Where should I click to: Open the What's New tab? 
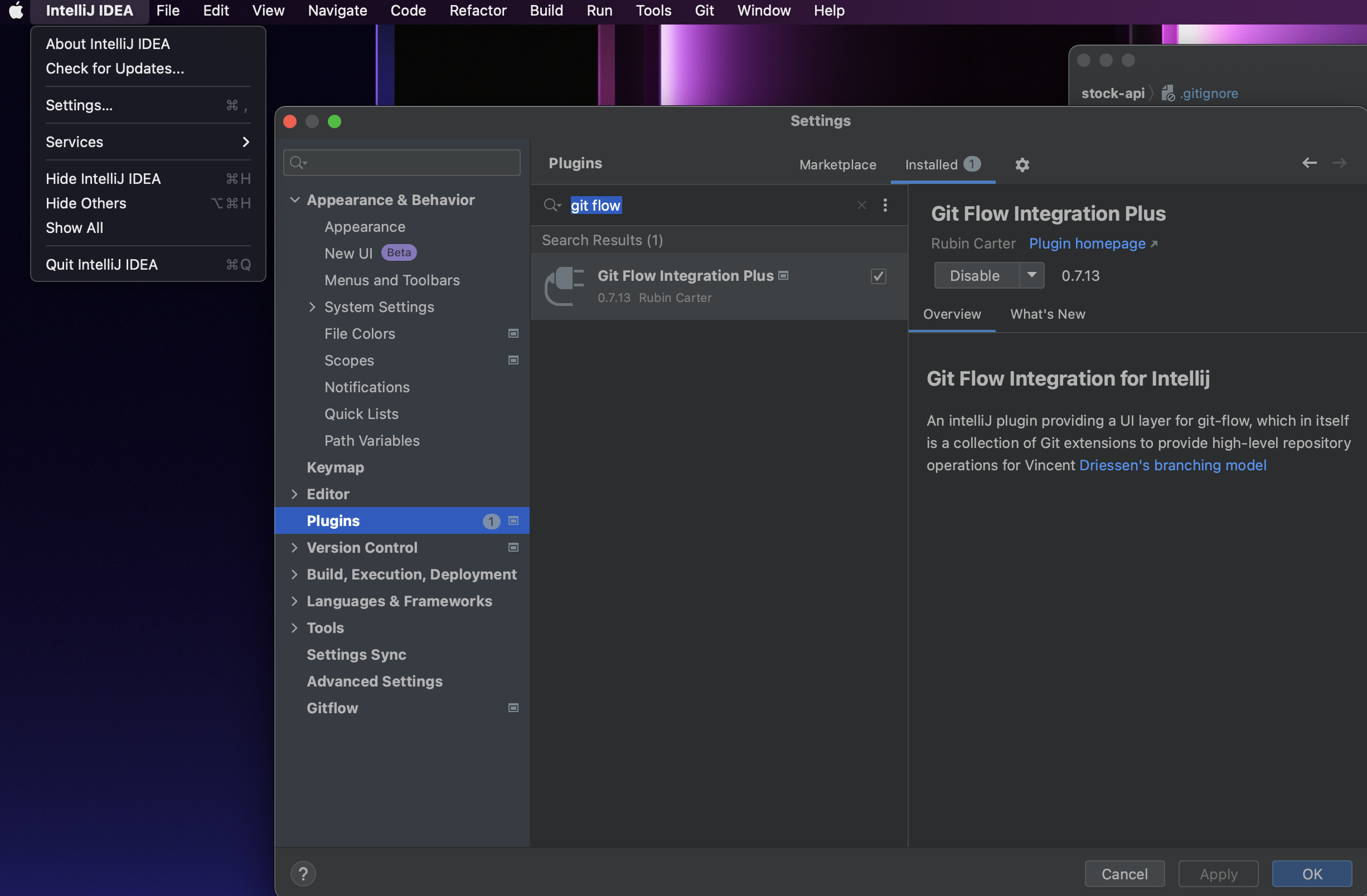[1047, 314]
